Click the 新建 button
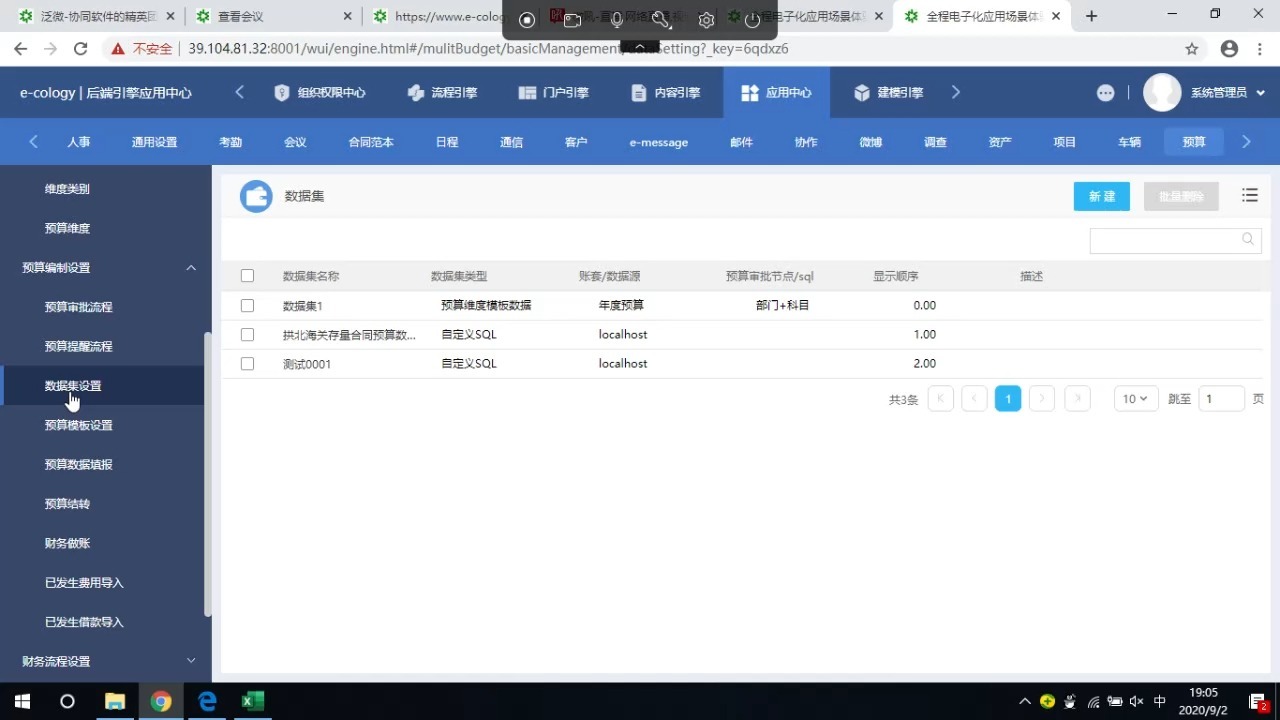The height and width of the screenshot is (720, 1280). coord(1102,196)
